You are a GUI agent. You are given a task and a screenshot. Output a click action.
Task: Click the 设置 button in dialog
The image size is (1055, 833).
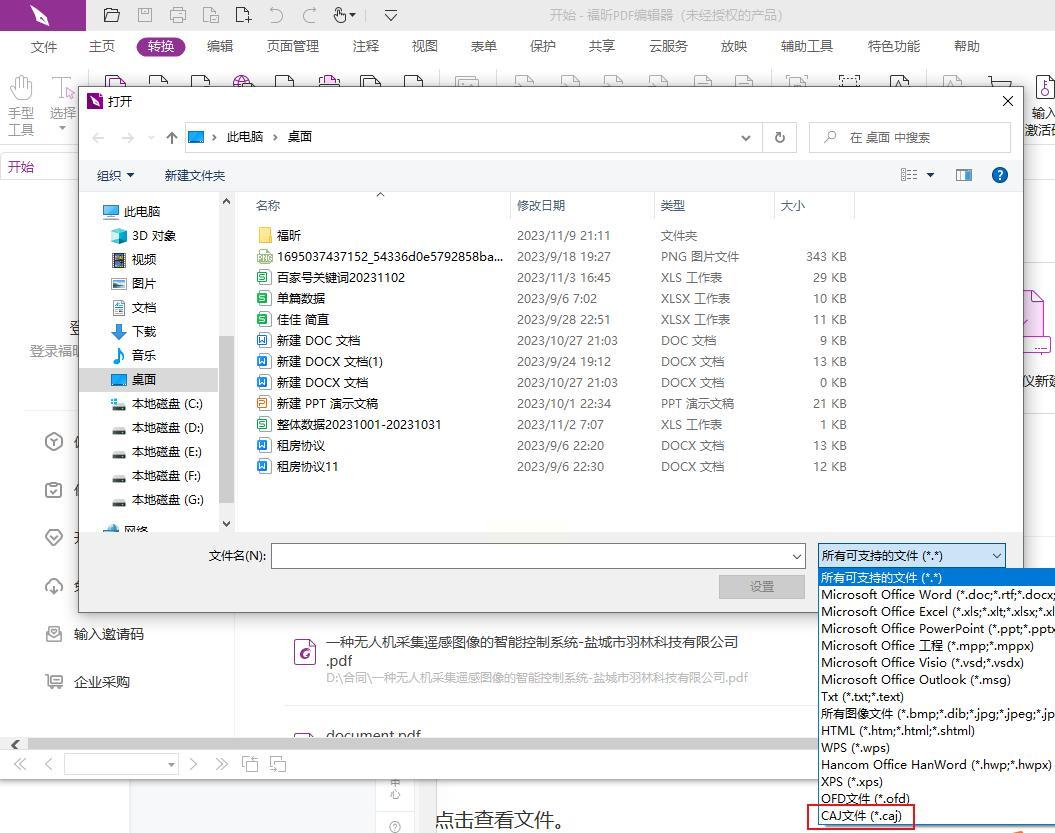coord(762,587)
